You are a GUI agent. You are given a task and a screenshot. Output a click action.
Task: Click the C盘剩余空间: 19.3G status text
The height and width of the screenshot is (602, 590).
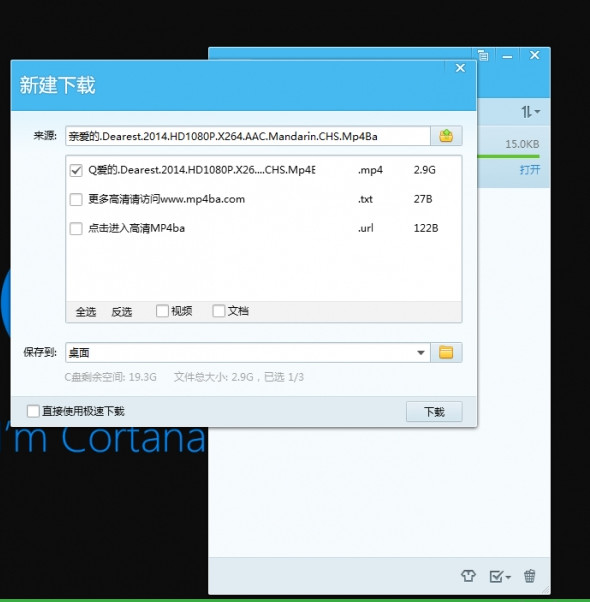click(x=111, y=377)
